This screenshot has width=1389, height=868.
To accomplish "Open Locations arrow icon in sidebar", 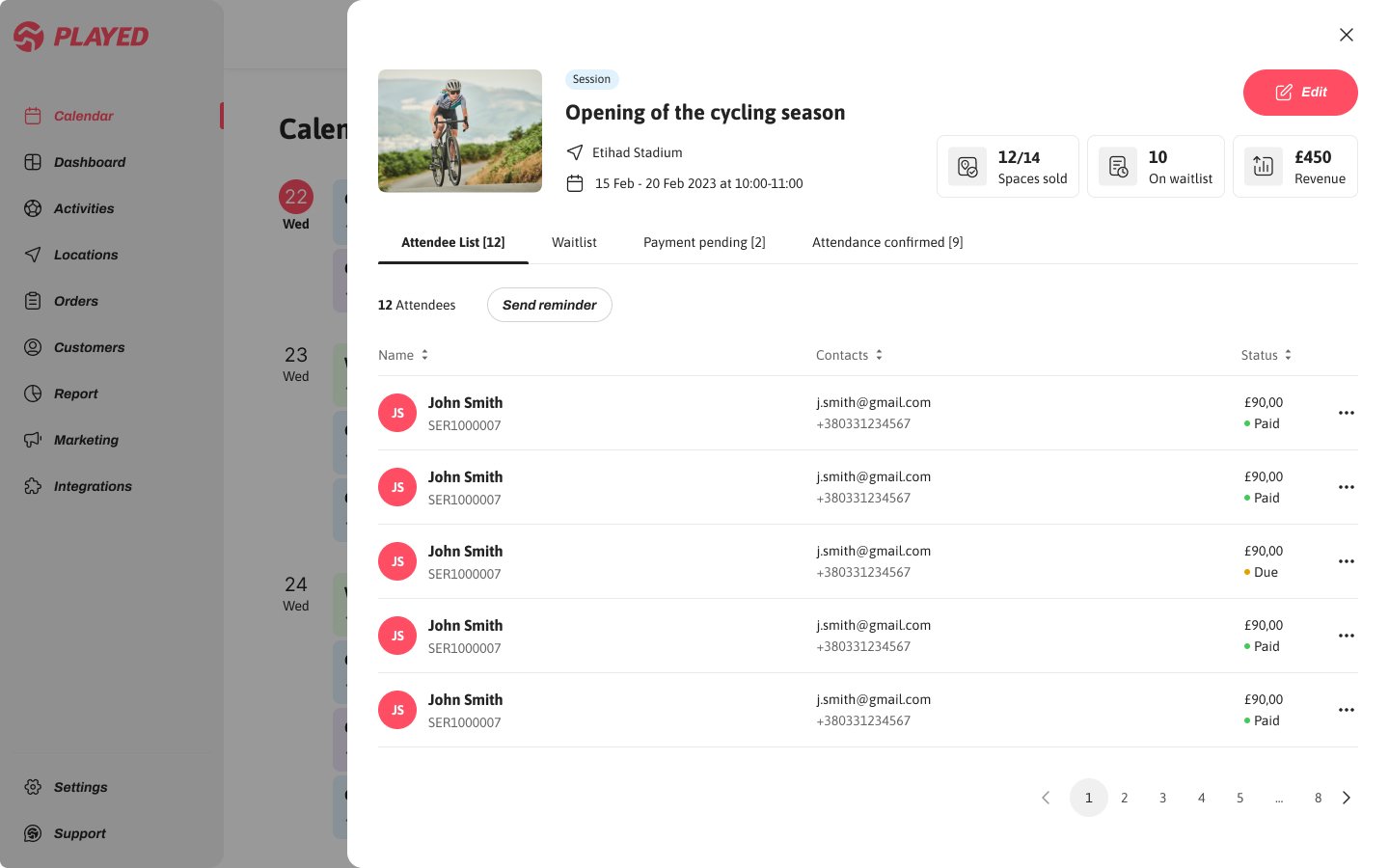I will tap(33, 255).
